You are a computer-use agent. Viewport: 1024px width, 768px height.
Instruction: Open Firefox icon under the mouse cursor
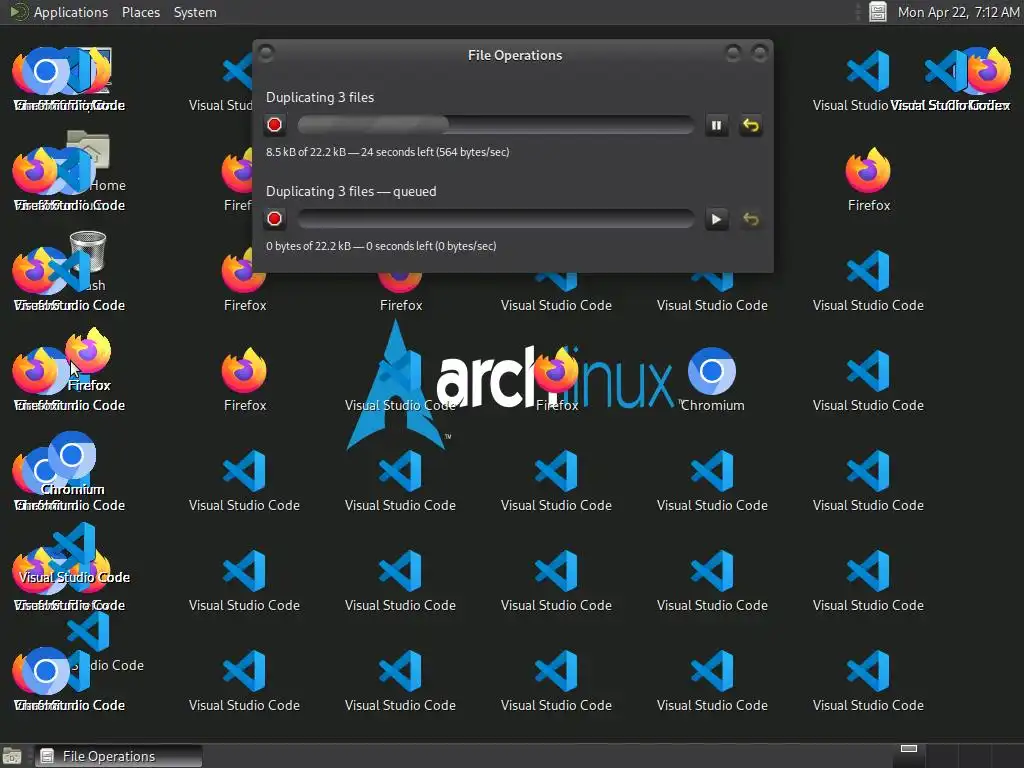[88, 360]
